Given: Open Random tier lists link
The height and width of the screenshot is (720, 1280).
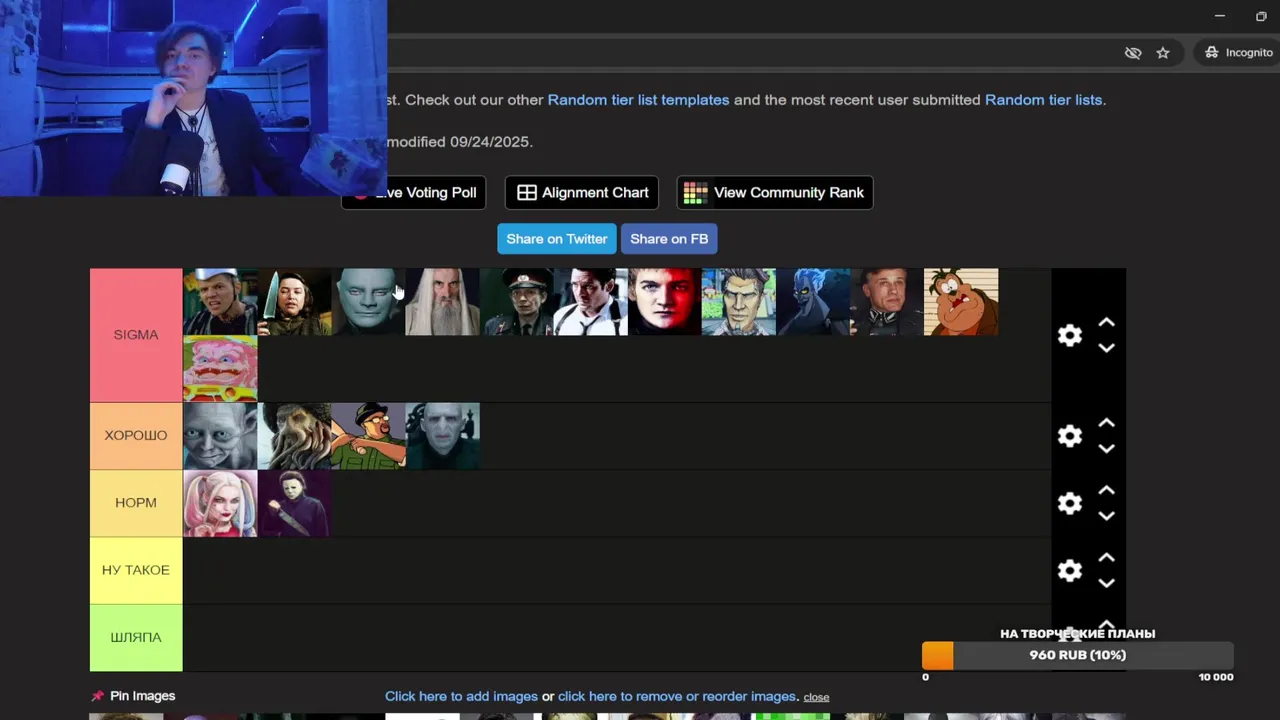Looking at the screenshot, I should (x=1043, y=100).
